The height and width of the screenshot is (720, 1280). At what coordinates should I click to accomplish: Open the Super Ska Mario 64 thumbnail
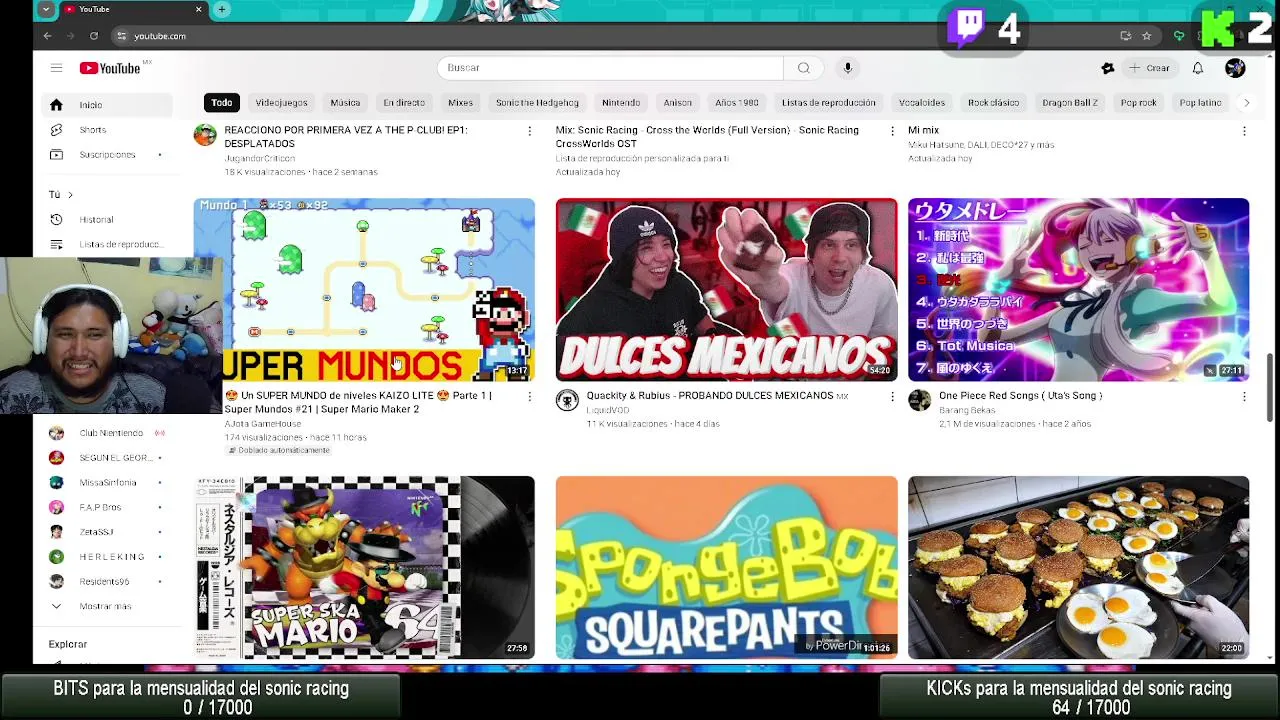[x=364, y=567]
